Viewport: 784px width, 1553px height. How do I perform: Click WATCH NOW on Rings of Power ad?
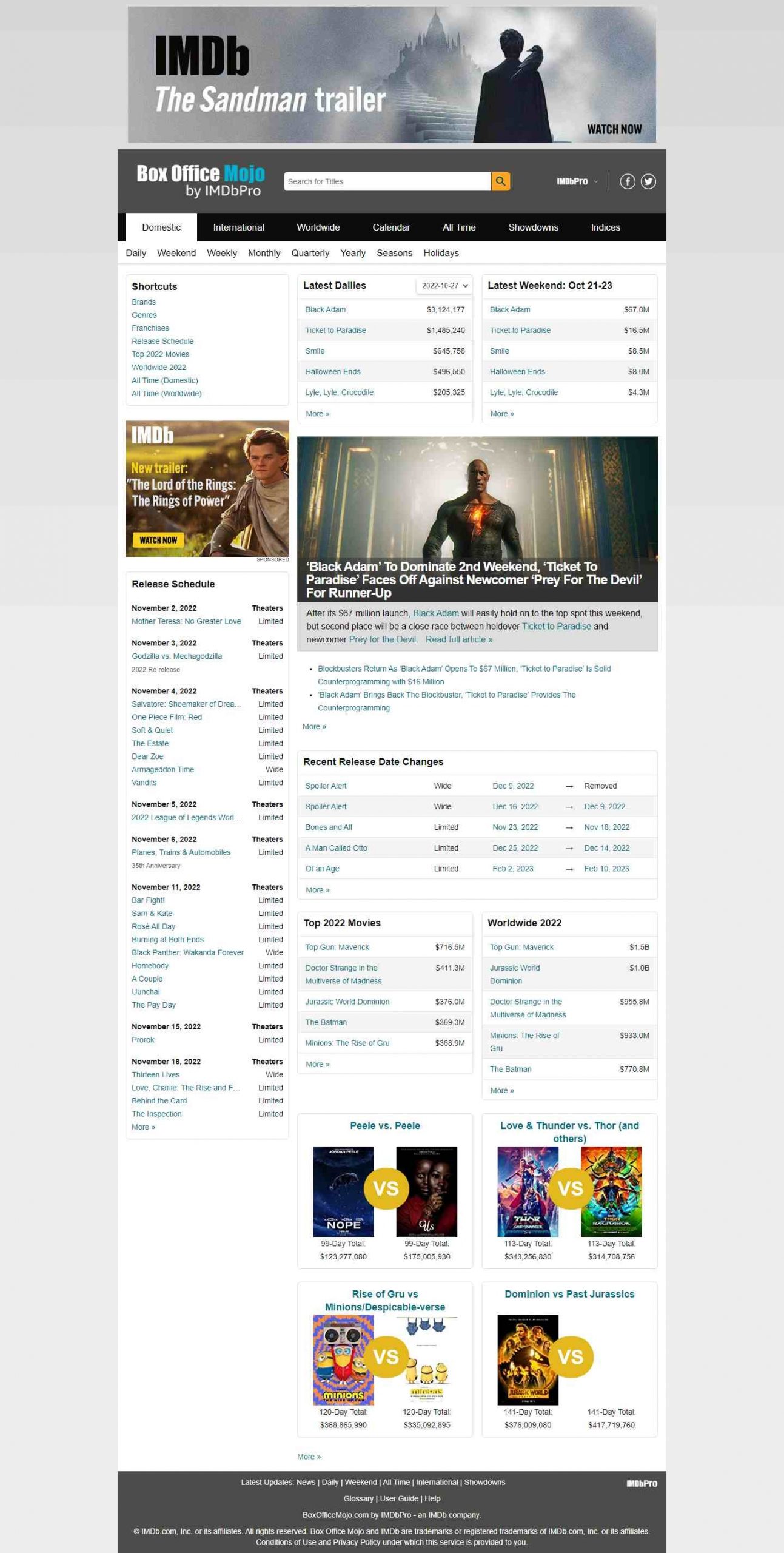[x=158, y=540]
